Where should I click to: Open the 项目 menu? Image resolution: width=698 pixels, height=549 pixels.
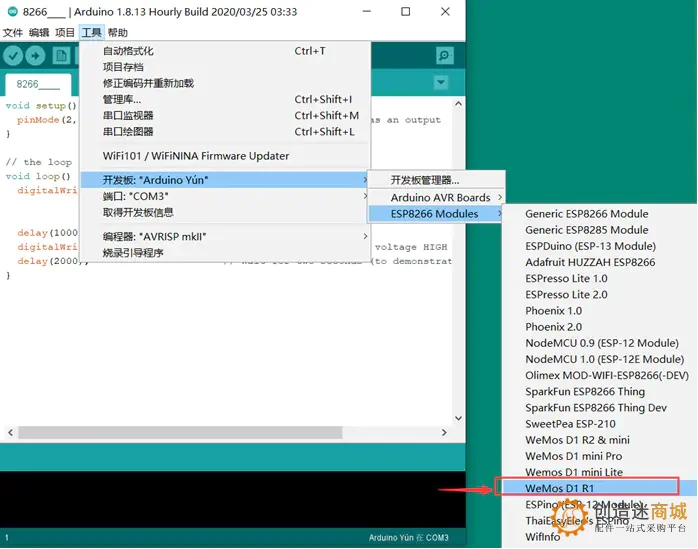point(65,33)
